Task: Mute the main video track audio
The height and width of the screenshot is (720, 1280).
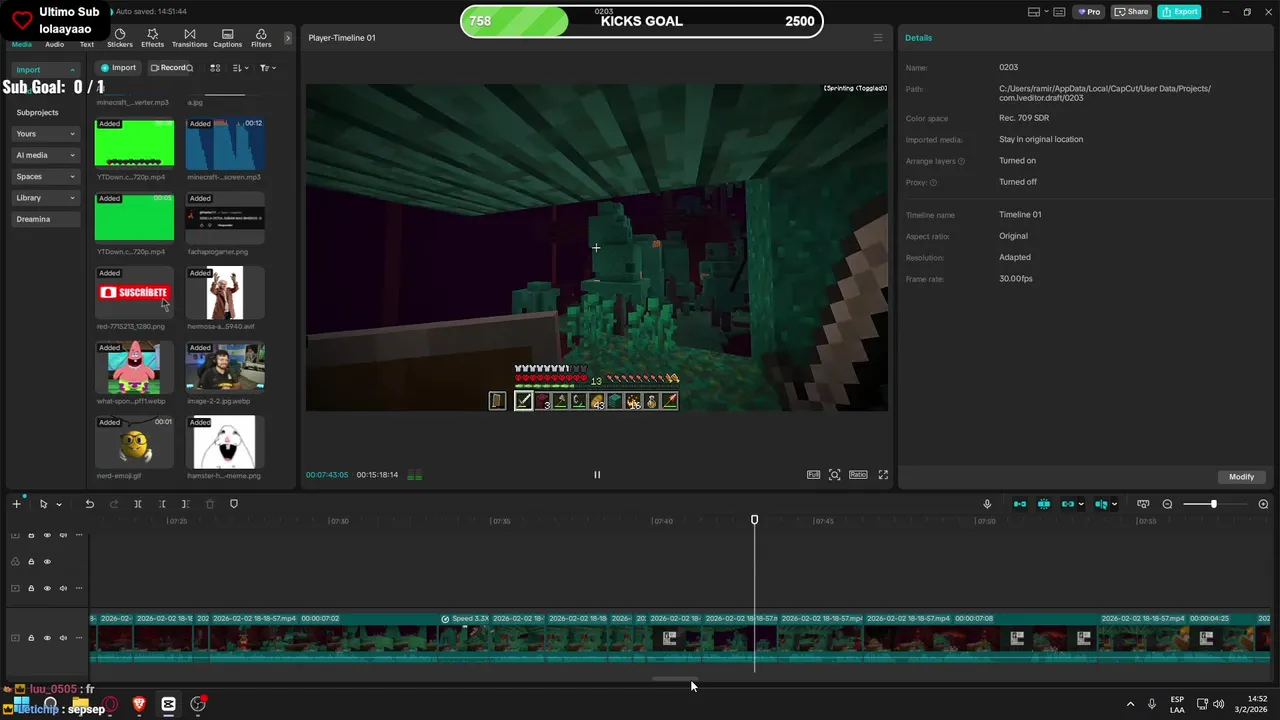Action: (63, 637)
